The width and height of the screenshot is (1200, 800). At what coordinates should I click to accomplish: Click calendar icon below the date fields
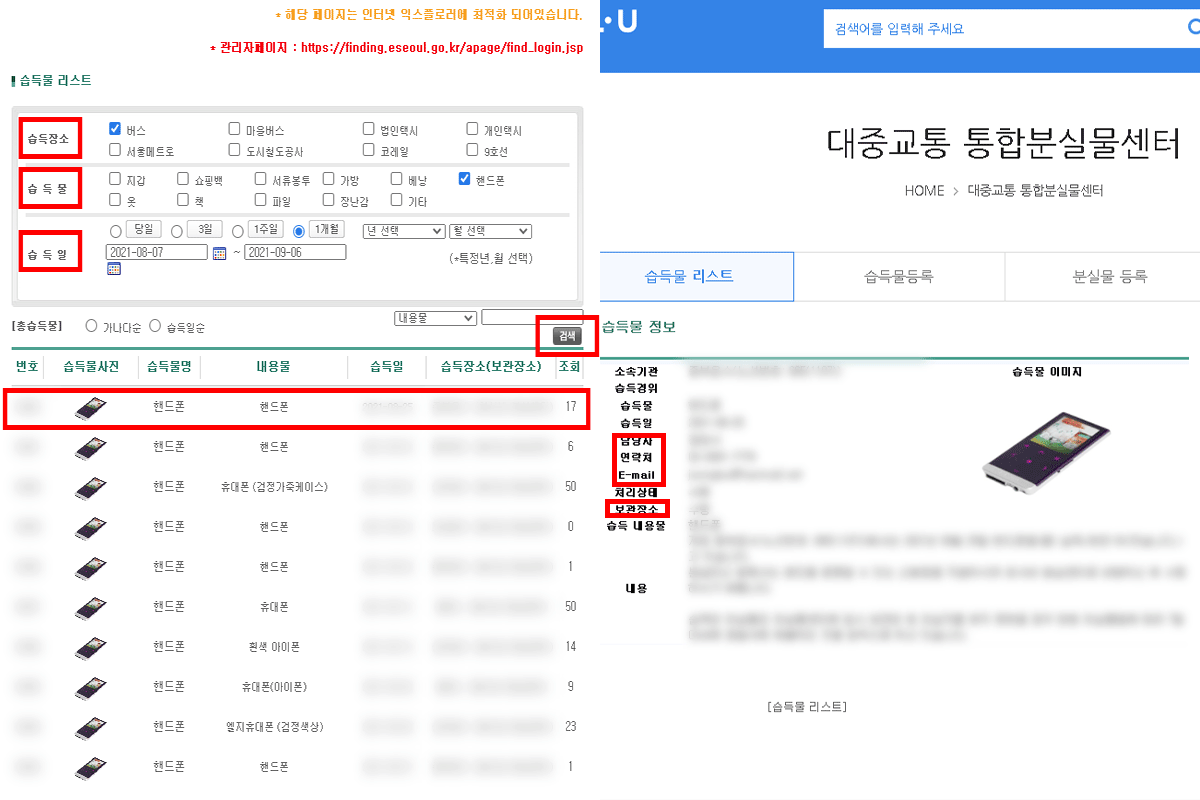coord(114,268)
